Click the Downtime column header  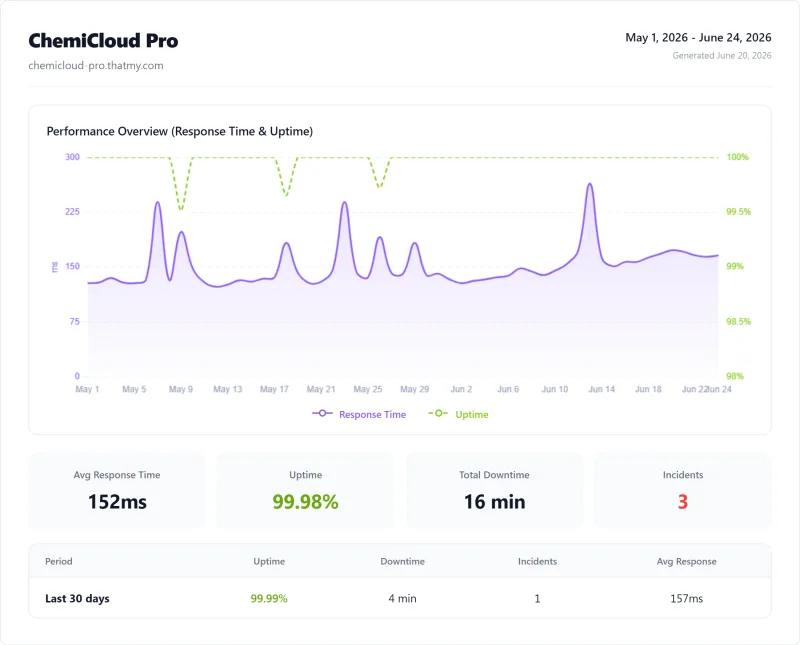[x=403, y=561]
